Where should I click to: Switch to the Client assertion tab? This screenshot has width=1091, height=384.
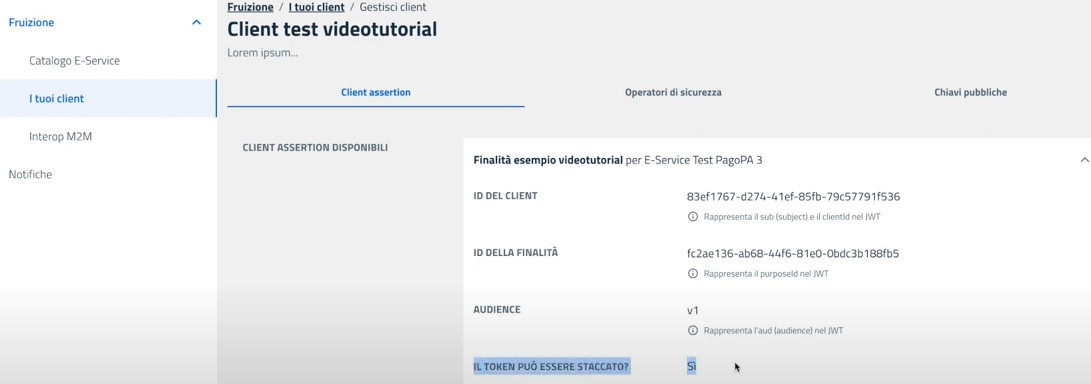(x=376, y=92)
